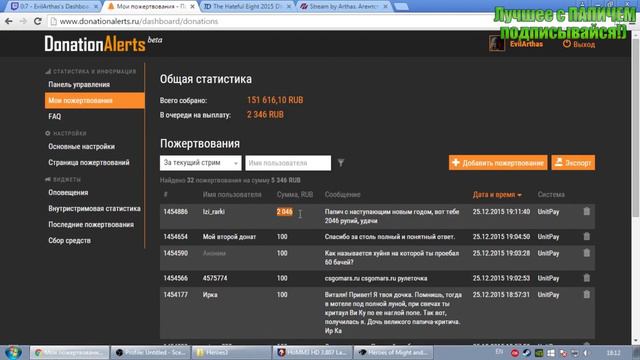The image size is (640, 360).
Task: Reload the page with refresh icon
Action: pos(38,21)
